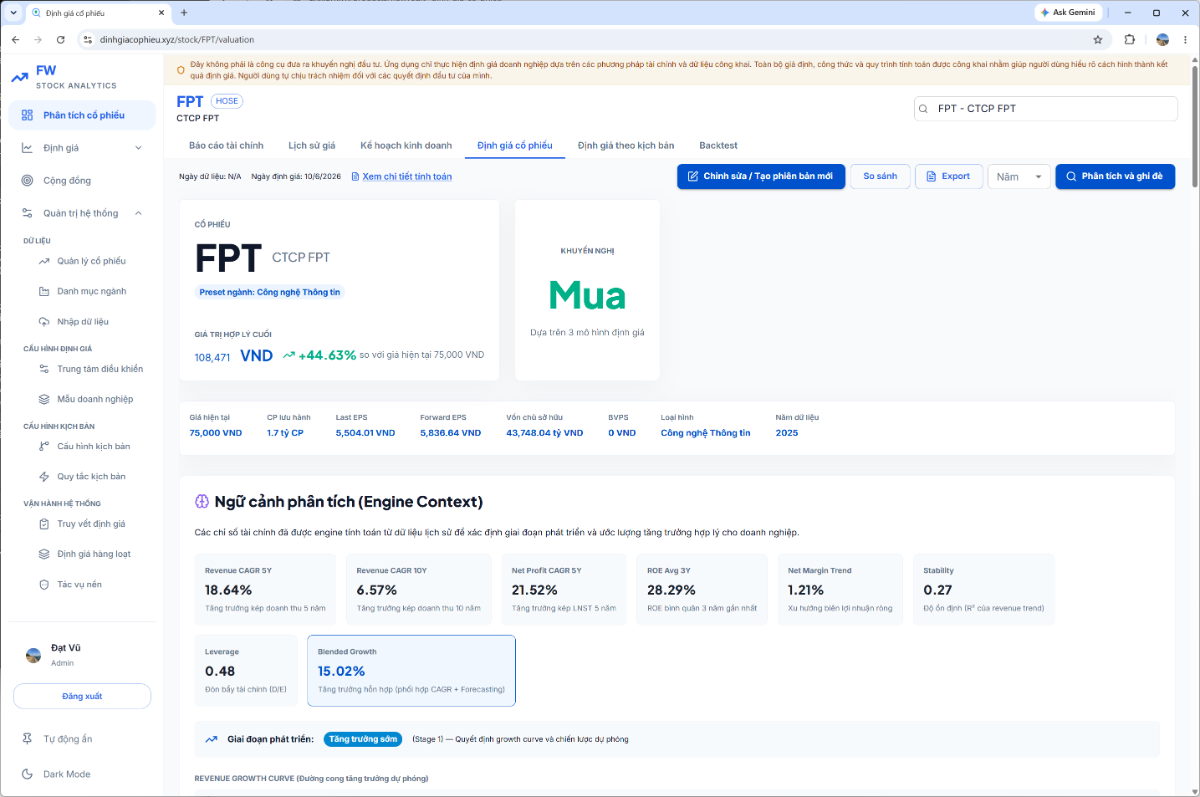This screenshot has width=1200, height=797.
Task: Open Nhập dữ liệu upload icon
Action: tap(44, 322)
